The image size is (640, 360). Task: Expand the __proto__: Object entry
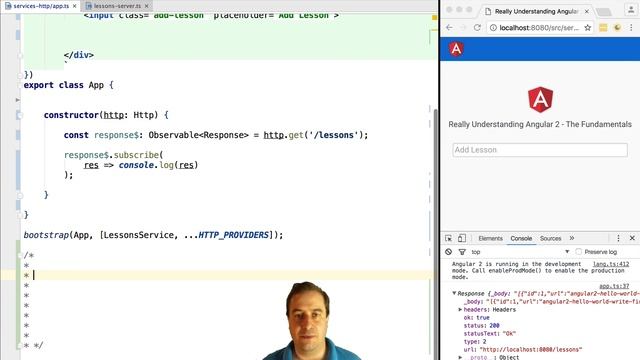[460, 358]
